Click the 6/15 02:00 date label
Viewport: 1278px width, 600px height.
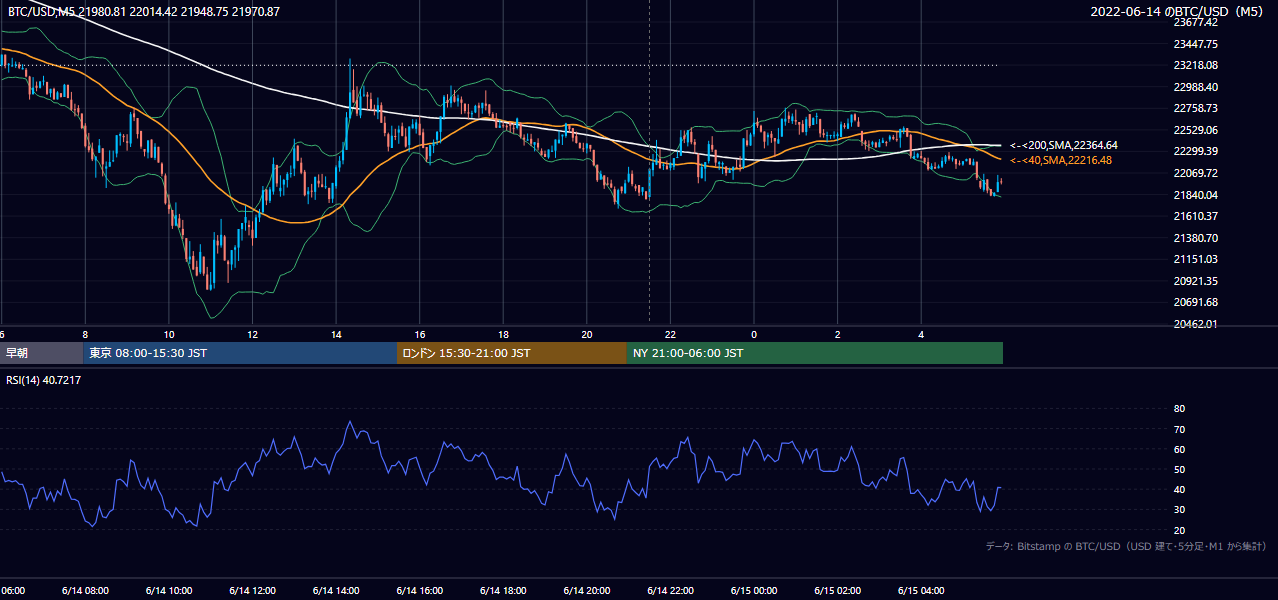(x=837, y=591)
